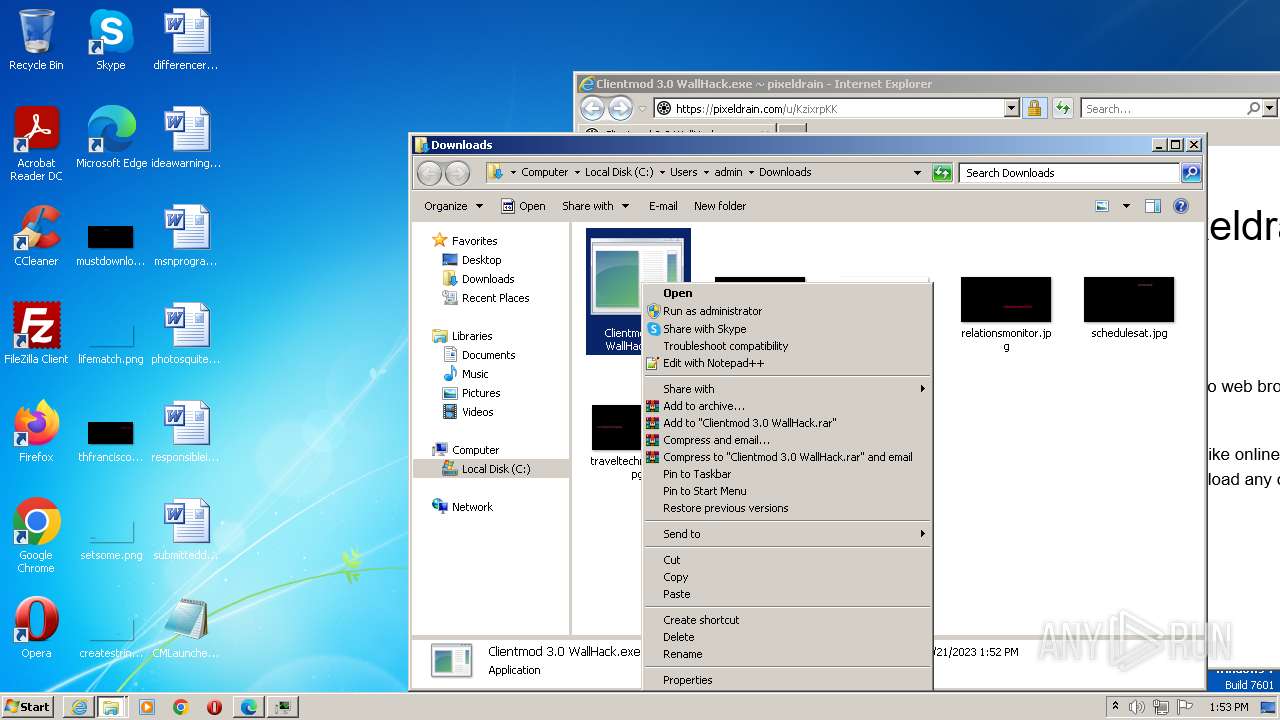
Task: Open Firefox desktop shortcut
Action: [x=36, y=431]
